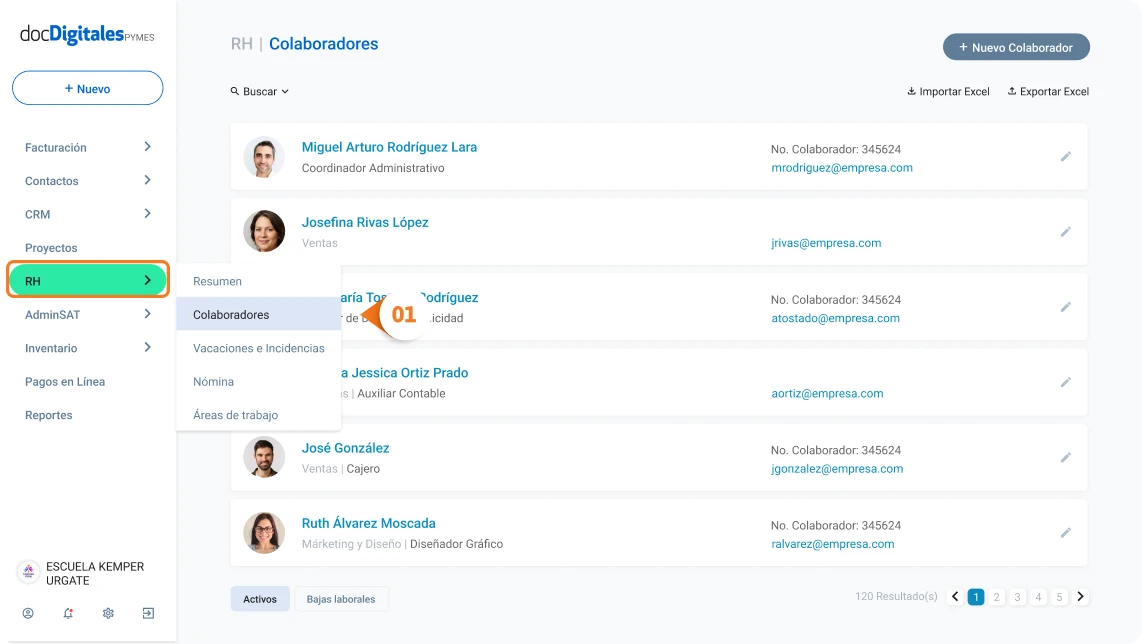Click the logout icon in sidebar footer
Screen dimensions: 1142x644
tap(148, 613)
